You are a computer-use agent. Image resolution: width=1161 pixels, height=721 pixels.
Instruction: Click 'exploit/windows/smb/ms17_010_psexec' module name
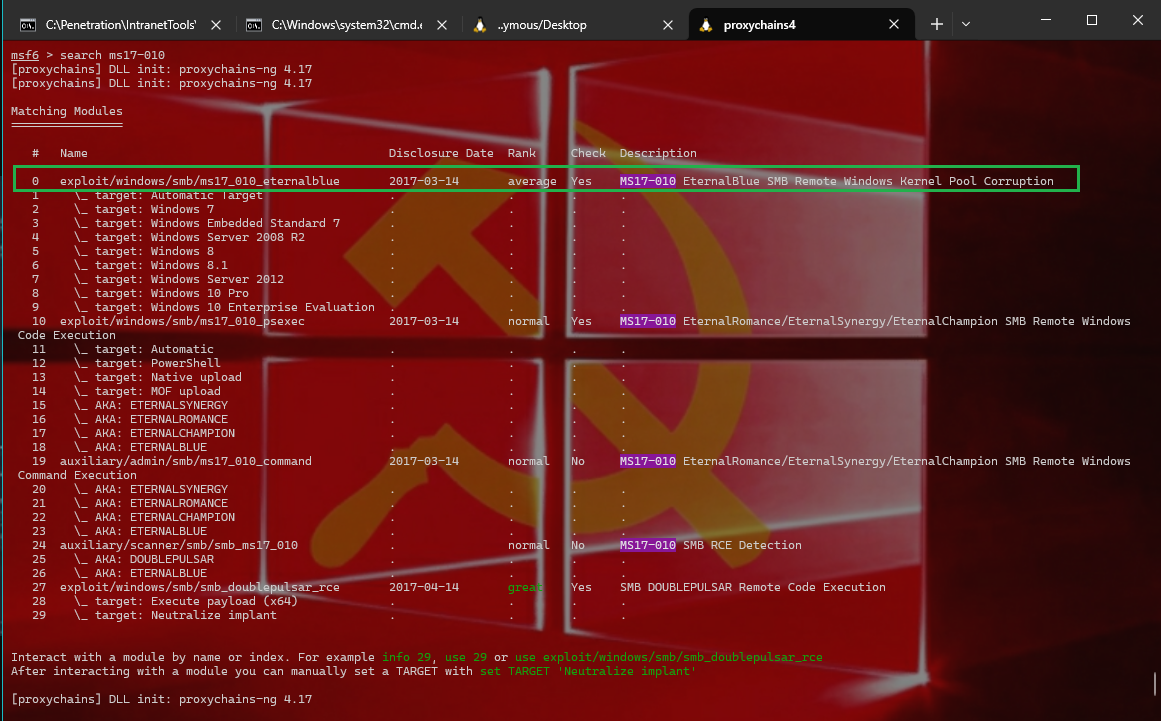182,321
